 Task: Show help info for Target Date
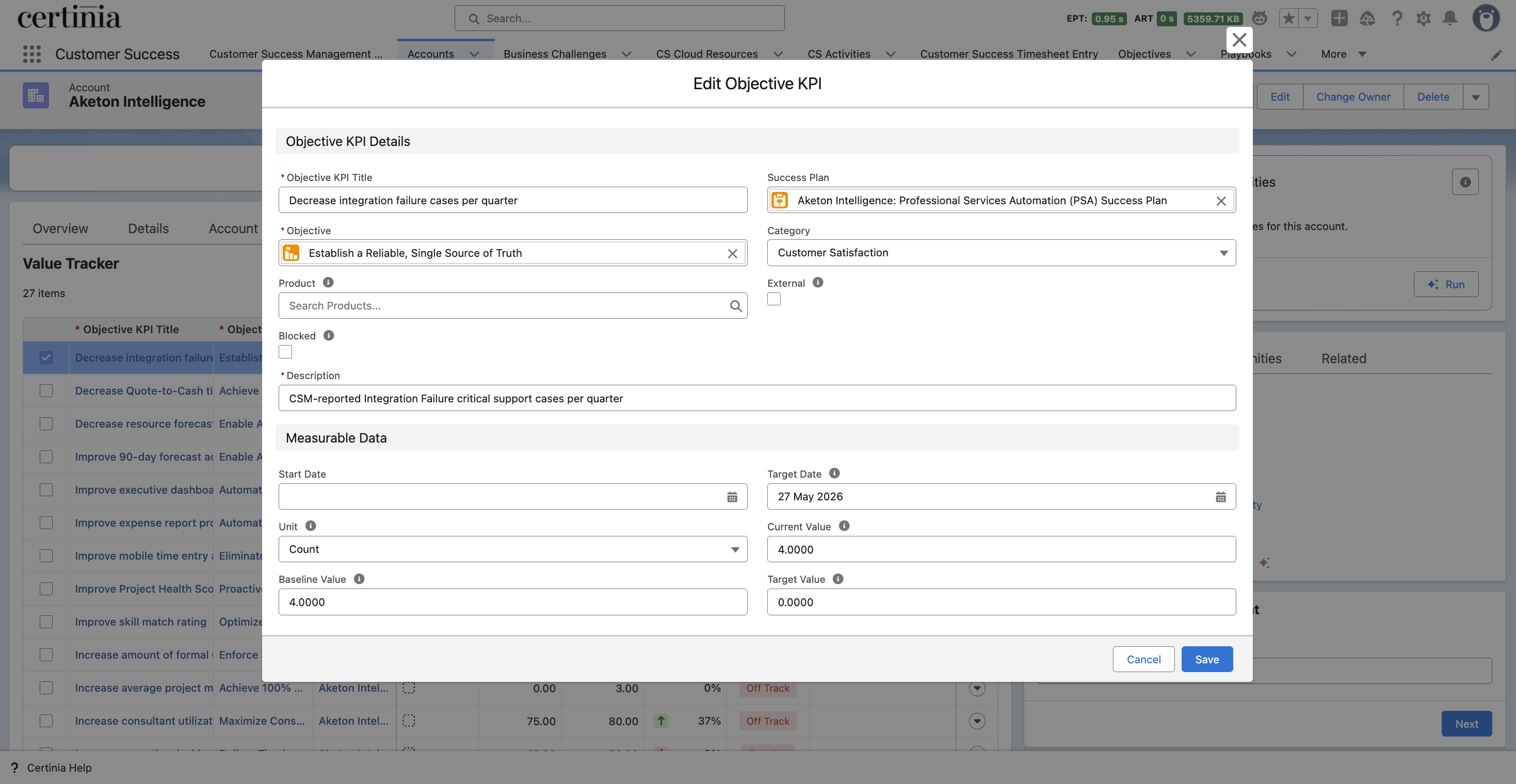(x=834, y=473)
